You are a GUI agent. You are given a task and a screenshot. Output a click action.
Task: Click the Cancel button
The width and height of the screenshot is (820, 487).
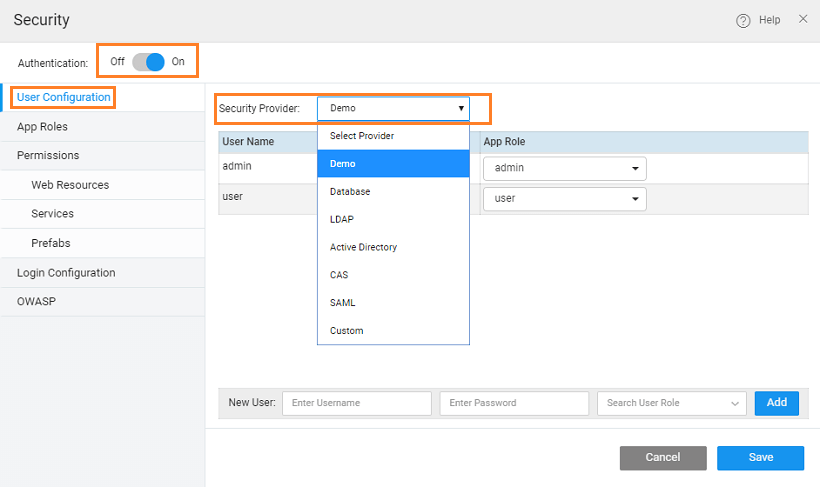(x=662, y=458)
